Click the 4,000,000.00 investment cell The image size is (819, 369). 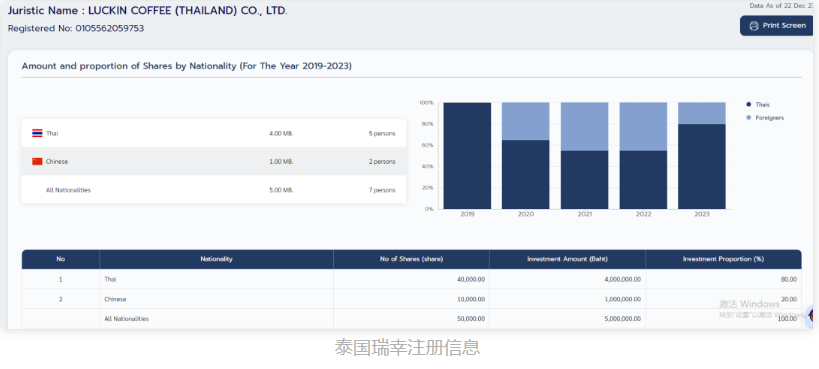(568, 280)
